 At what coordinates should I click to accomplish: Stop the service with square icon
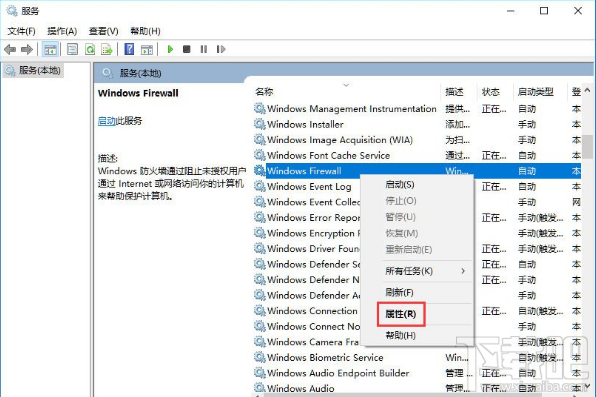187,49
